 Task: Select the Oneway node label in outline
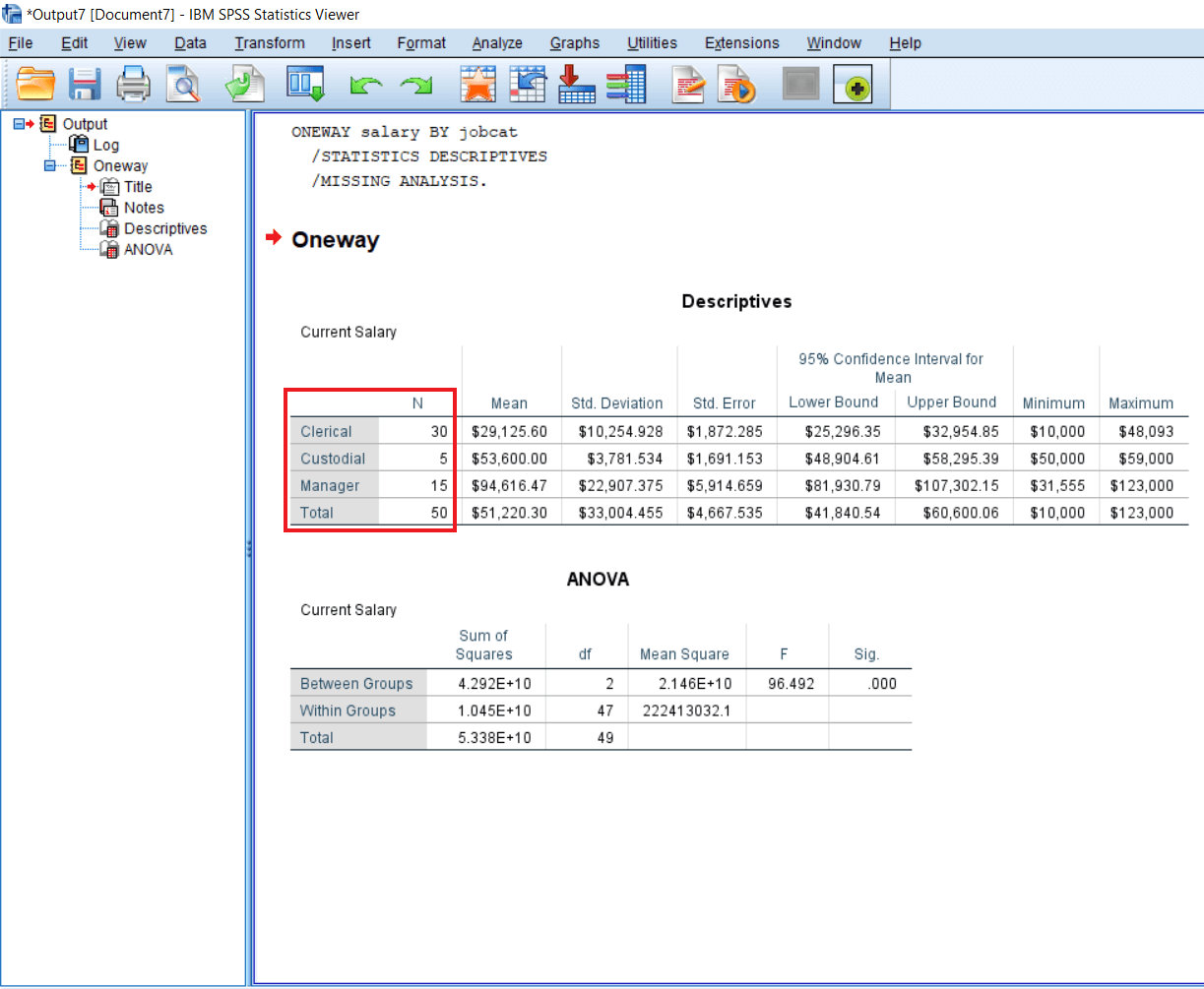120,165
